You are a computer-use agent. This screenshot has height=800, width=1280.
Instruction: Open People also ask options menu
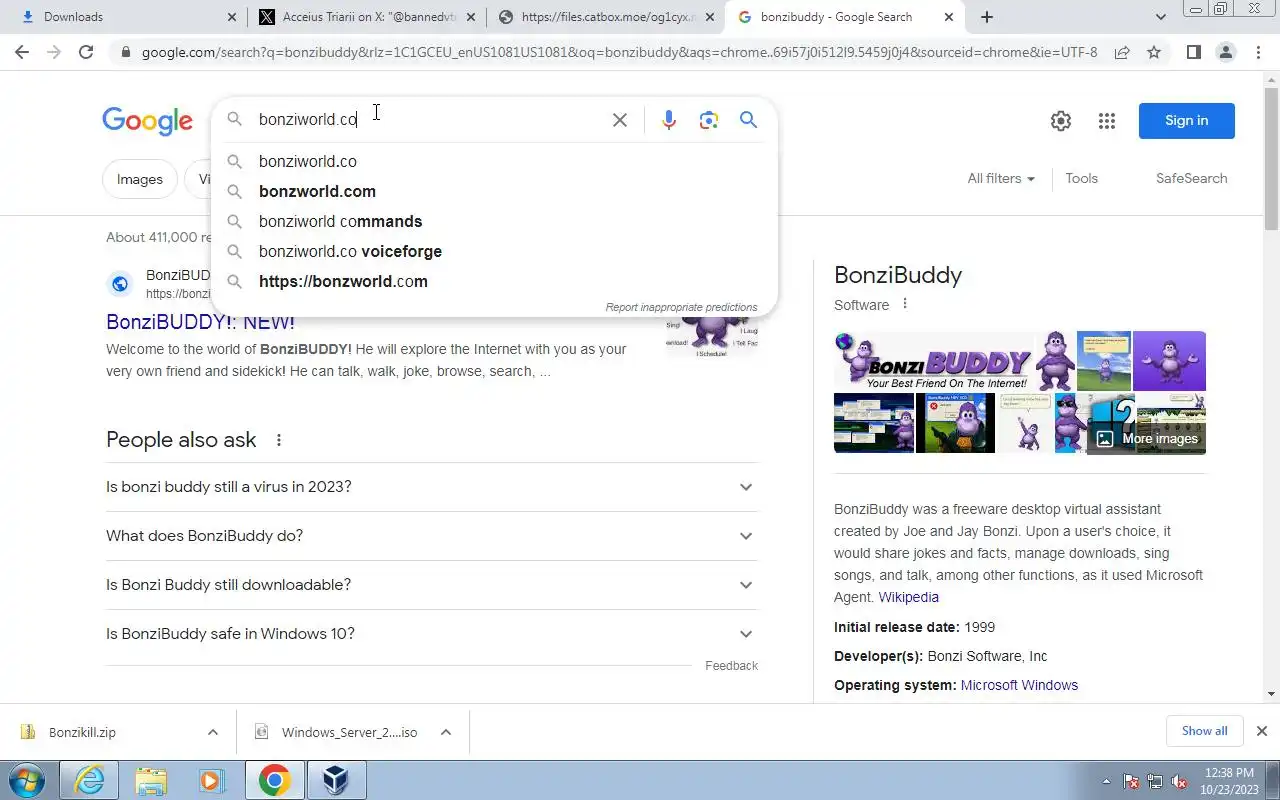point(279,440)
